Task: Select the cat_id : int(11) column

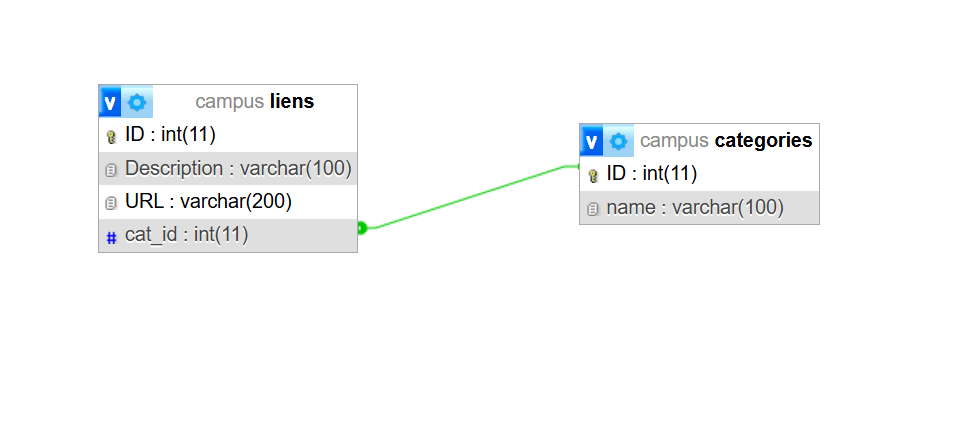Action: coord(186,235)
